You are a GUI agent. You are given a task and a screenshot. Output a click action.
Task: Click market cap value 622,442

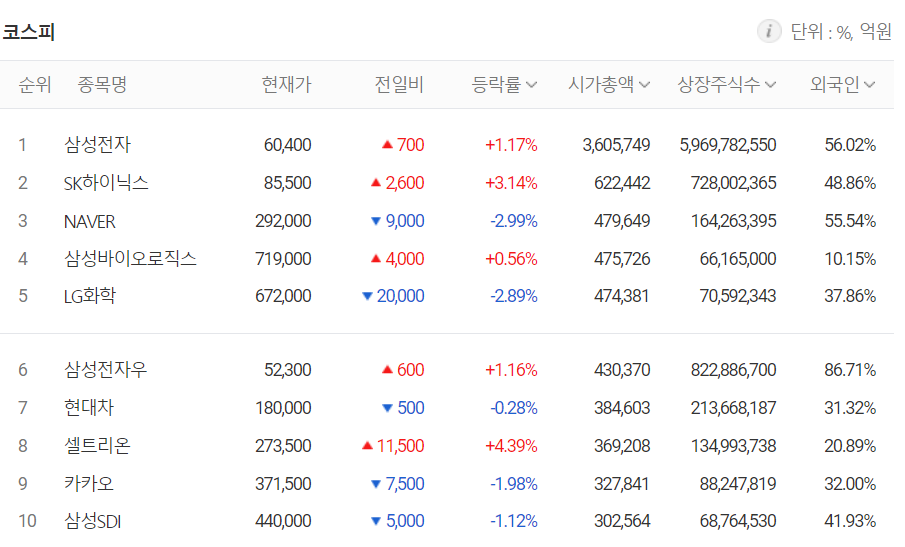point(622,183)
